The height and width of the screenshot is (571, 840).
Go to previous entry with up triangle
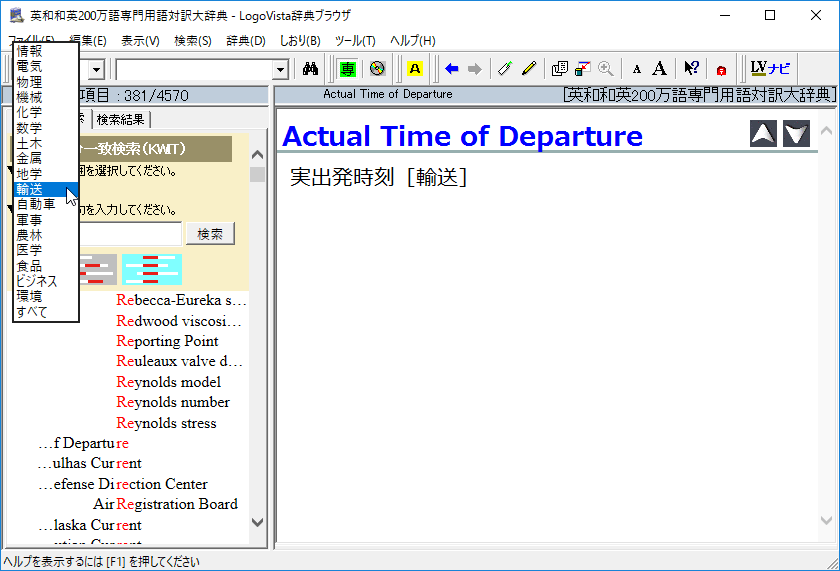763,134
